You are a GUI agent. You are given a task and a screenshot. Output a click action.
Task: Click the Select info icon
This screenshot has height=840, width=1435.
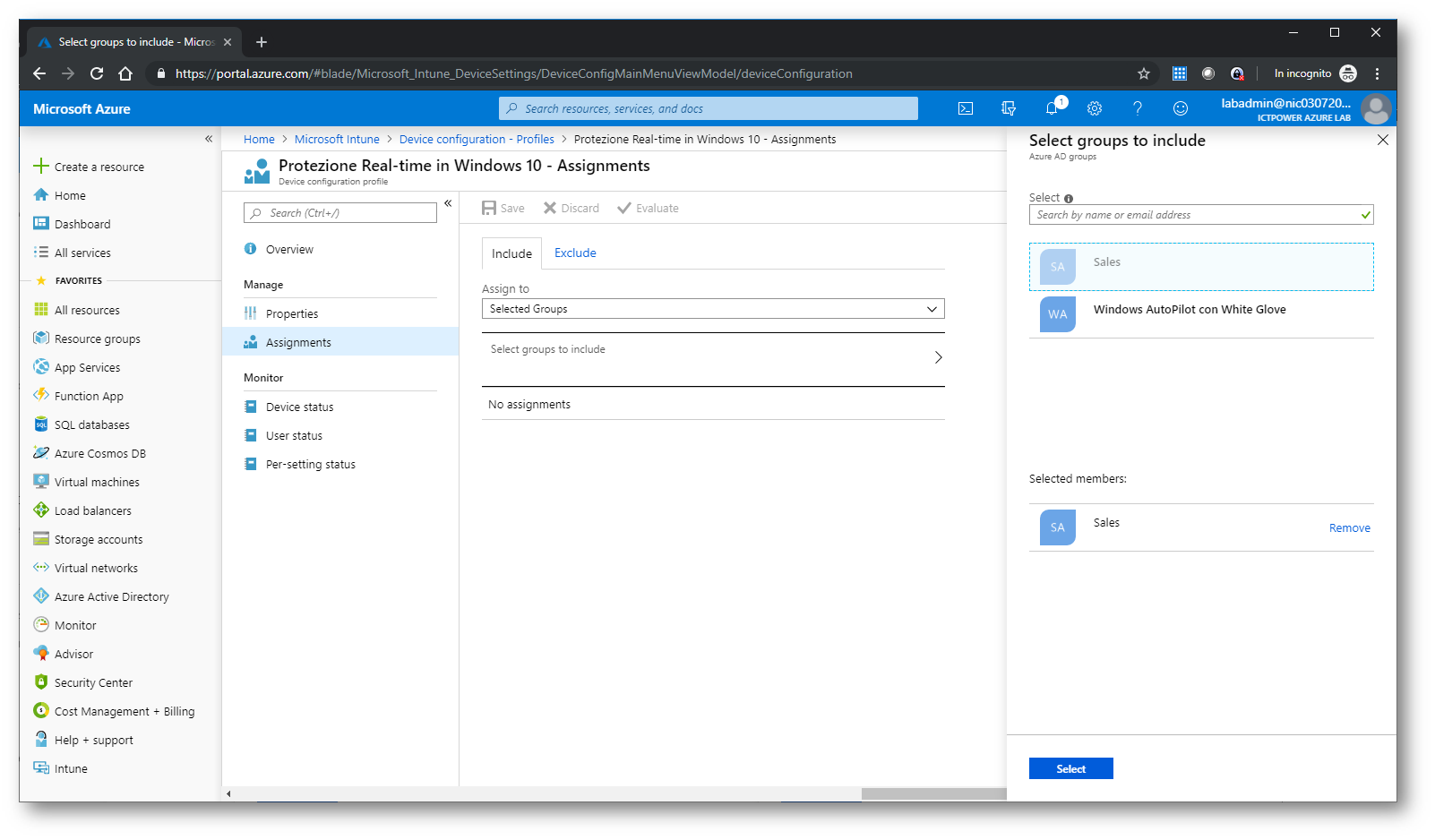(x=1069, y=199)
